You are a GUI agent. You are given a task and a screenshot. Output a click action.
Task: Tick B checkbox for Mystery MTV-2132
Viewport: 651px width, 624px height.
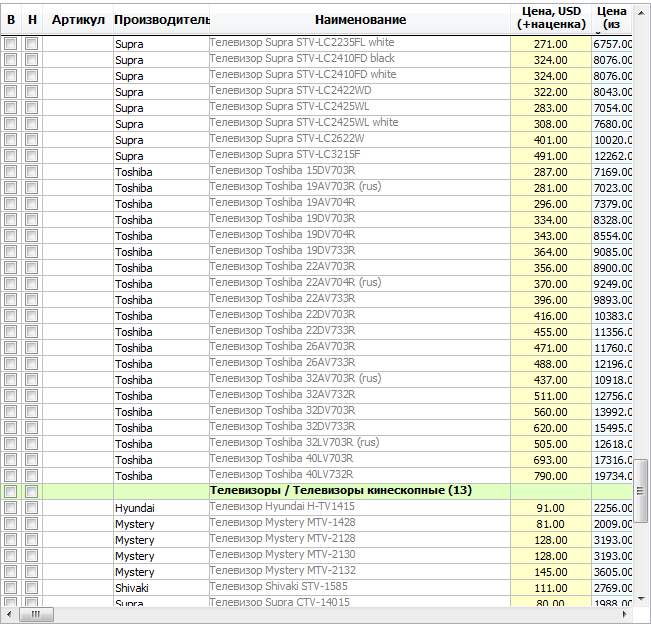(x=11, y=572)
